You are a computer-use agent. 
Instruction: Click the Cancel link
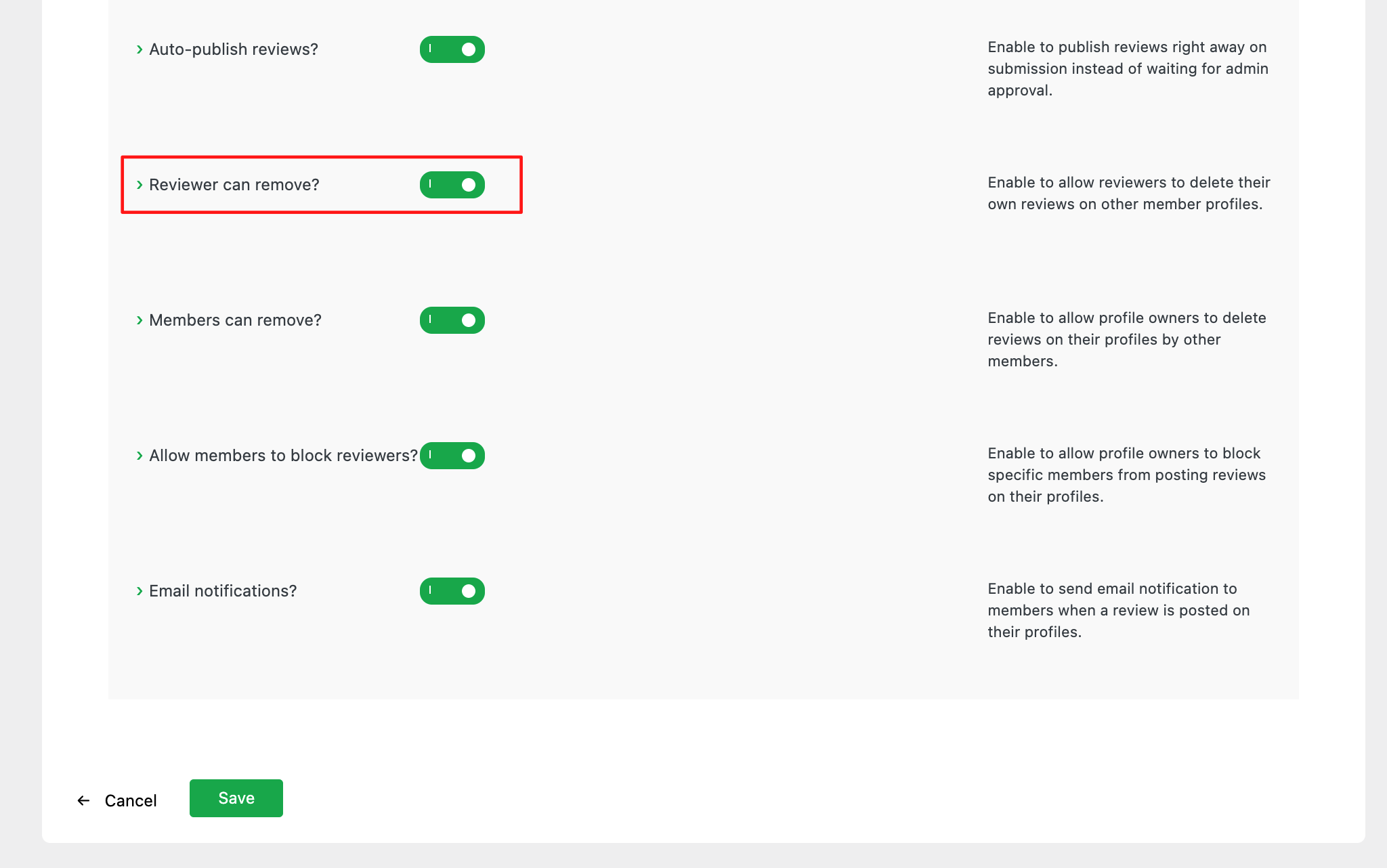point(130,801)
